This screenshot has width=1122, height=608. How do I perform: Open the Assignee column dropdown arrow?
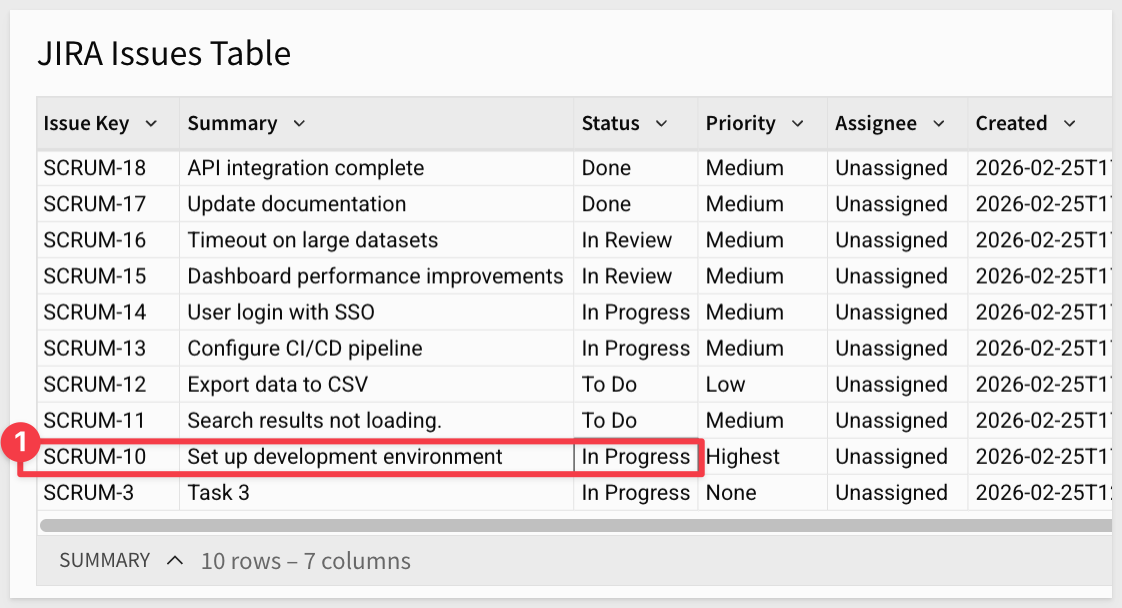tap(938, 124)
